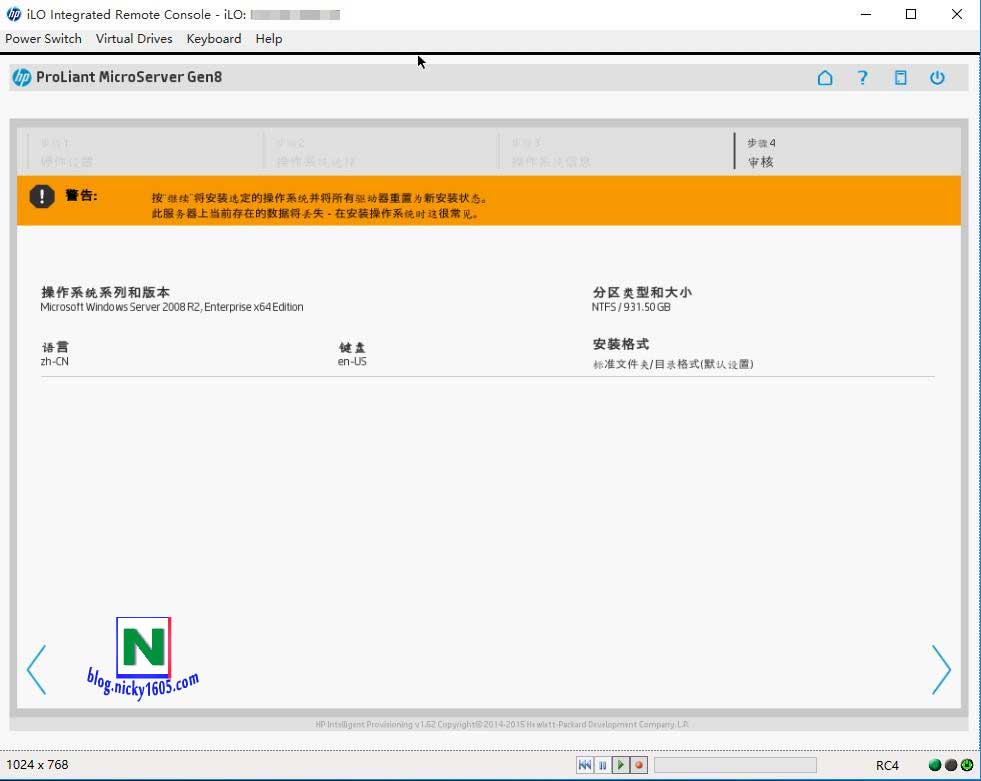Click the ProLiant MicroServer Gen8 title
The image size is (981, 781).
click(x=129, y=77)
